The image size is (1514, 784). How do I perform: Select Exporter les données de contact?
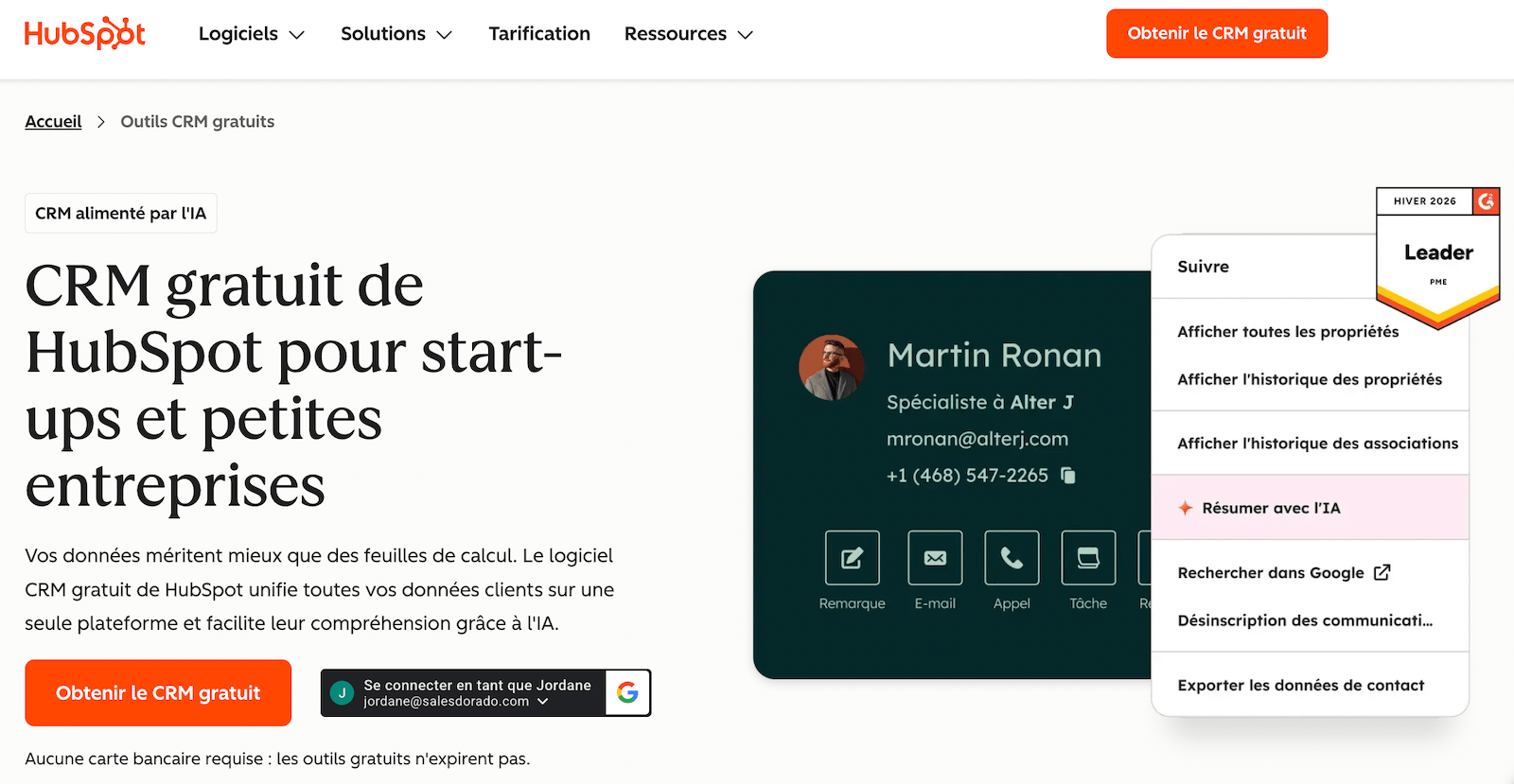(x=1301, y=686)
